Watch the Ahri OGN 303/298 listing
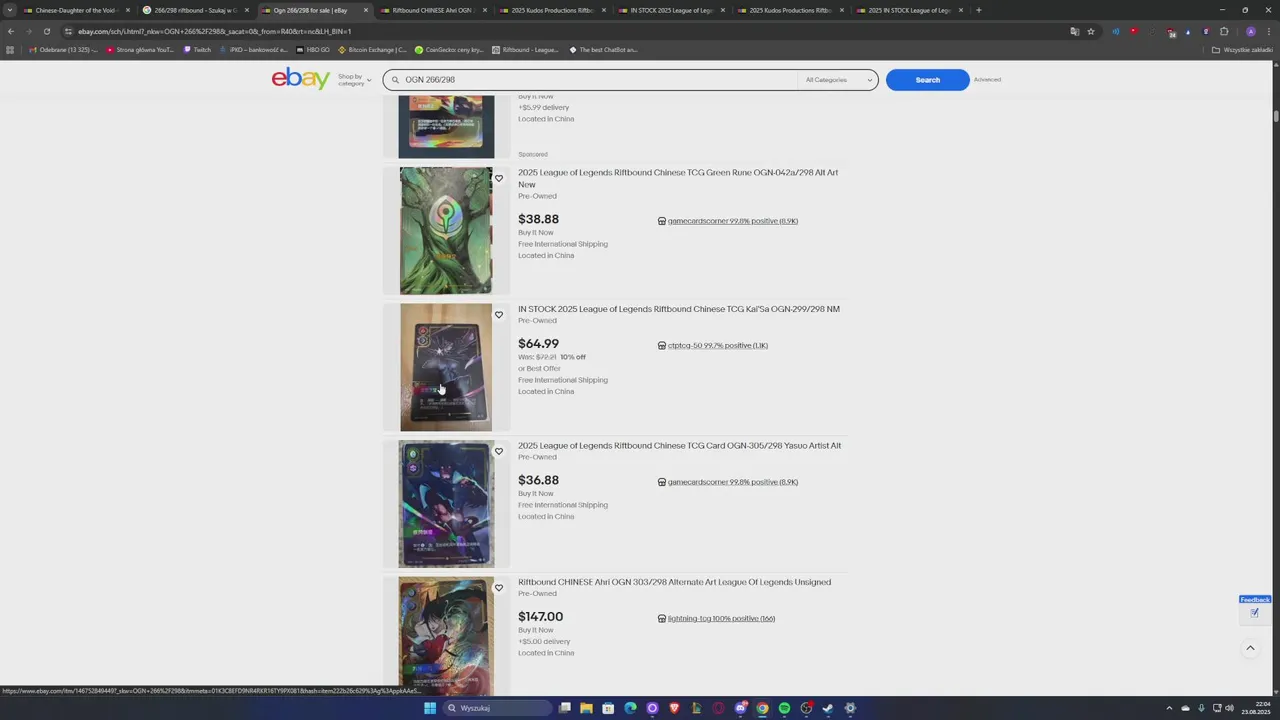1280x720 pixels. (499, 588)
